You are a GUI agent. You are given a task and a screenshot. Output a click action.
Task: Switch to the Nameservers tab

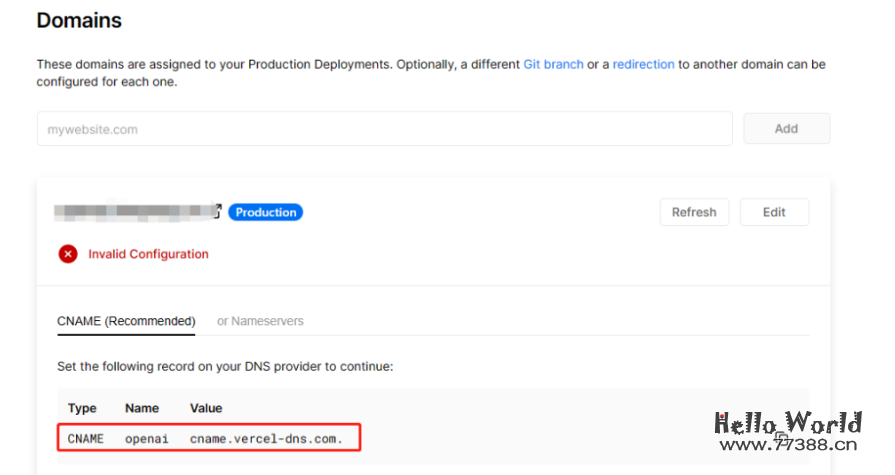[261, 321]
